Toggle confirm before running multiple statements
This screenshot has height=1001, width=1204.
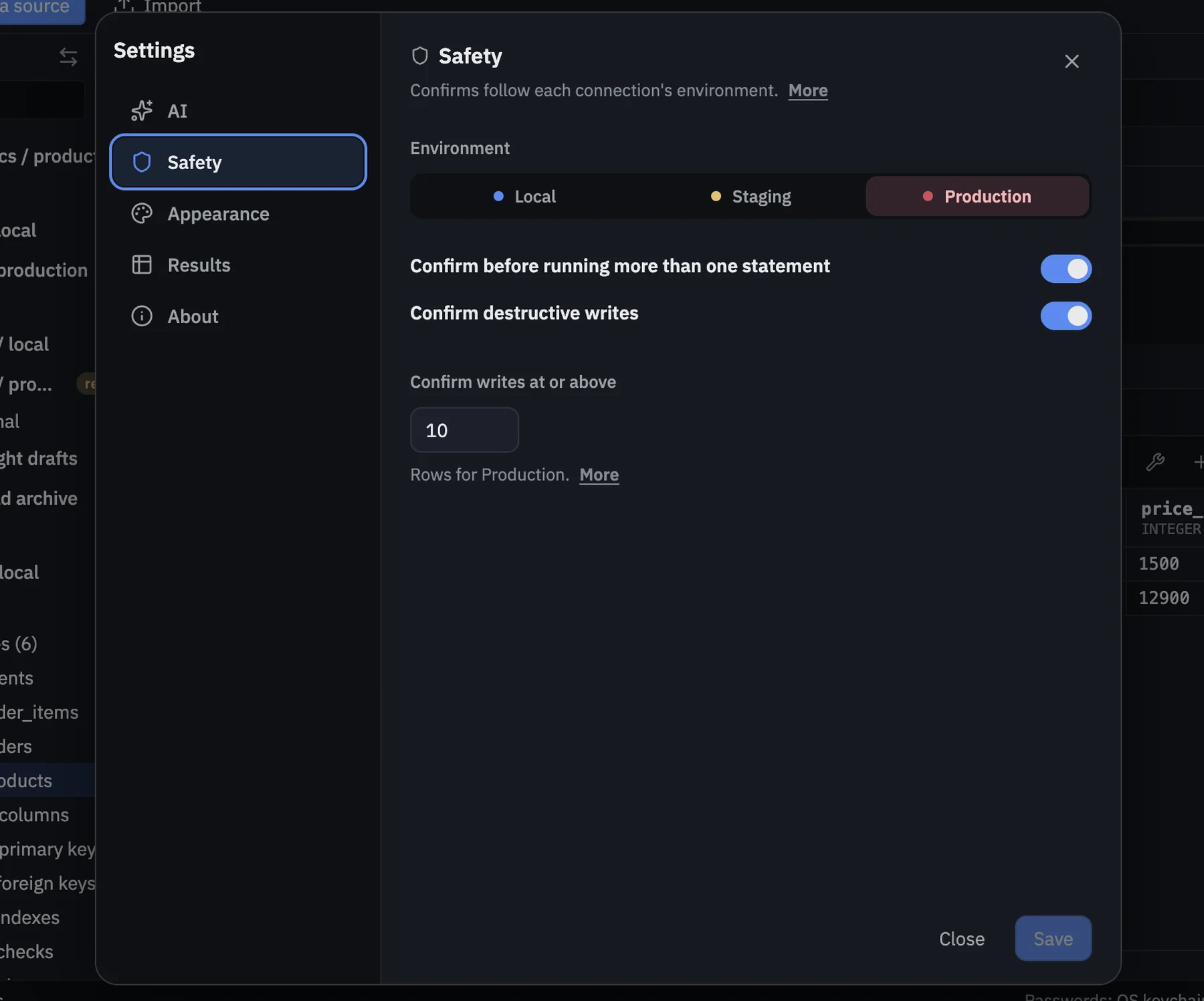point(1066,269)
